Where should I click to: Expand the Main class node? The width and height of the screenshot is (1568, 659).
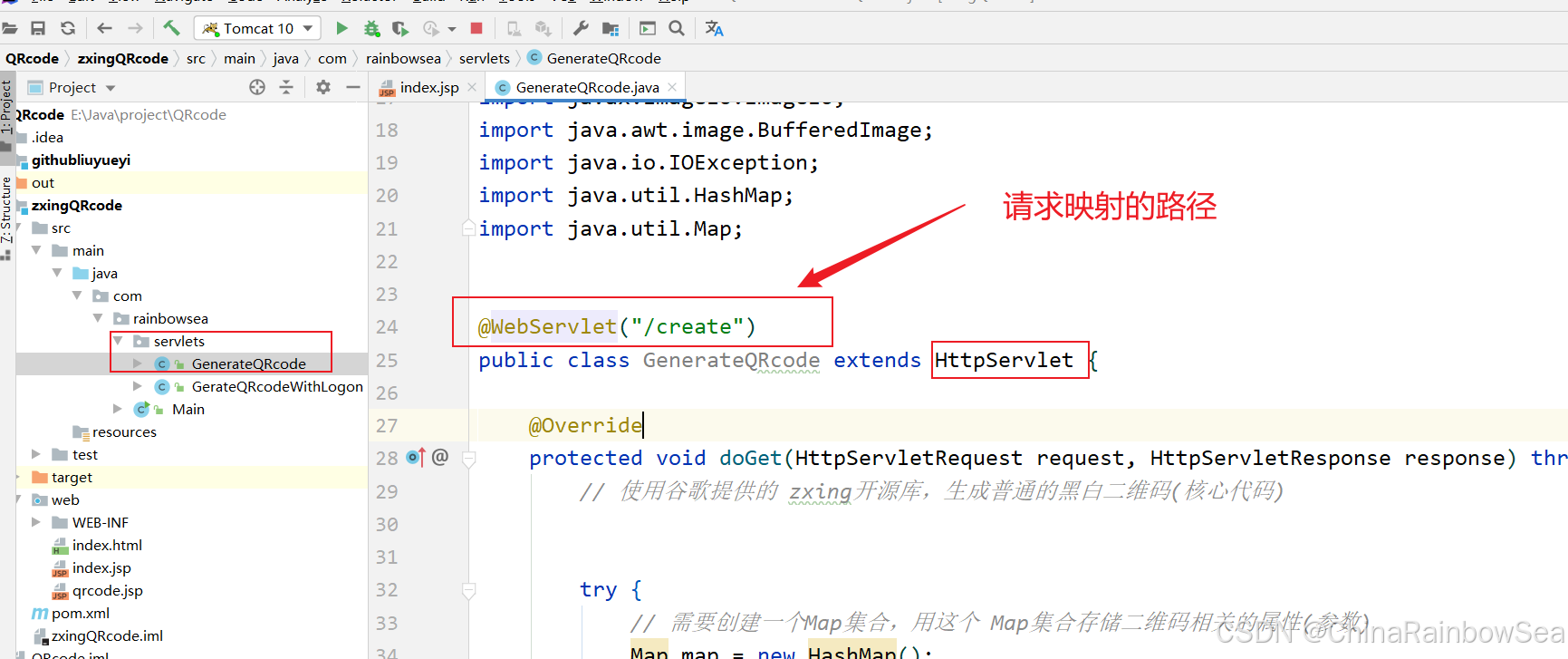click(118, 409)
